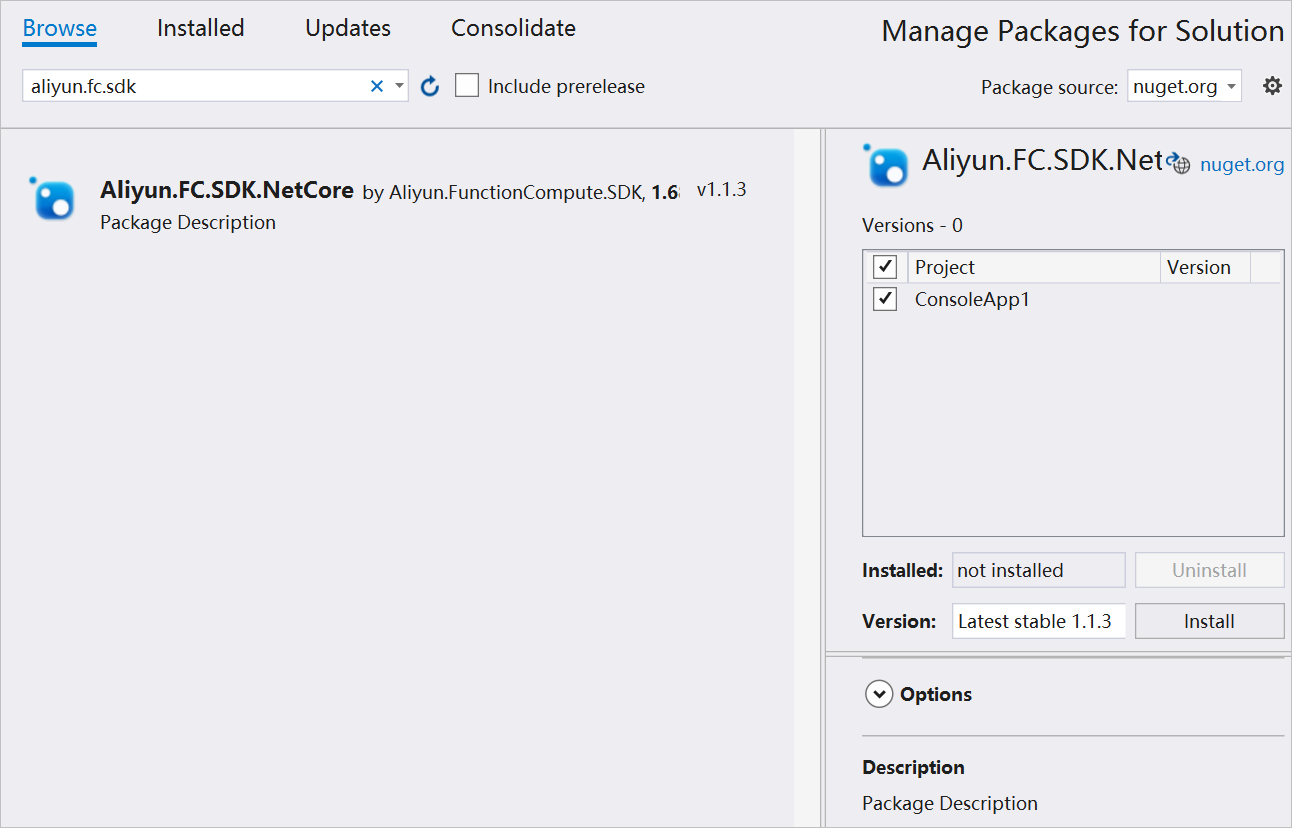Click the globe icon next to nuget.org
Viewport: 1292px width, 828px height.
coord(1180,163)
